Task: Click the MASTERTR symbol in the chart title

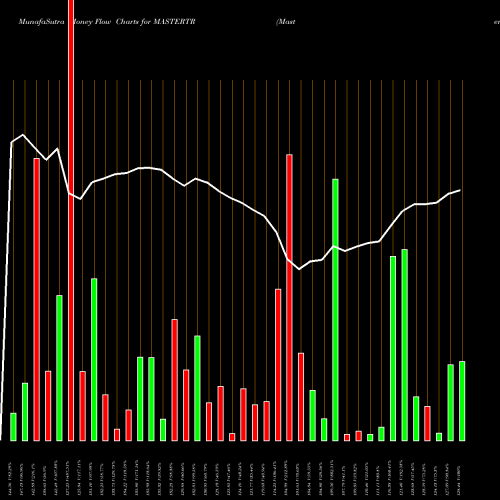Action: tap(174, 22)
